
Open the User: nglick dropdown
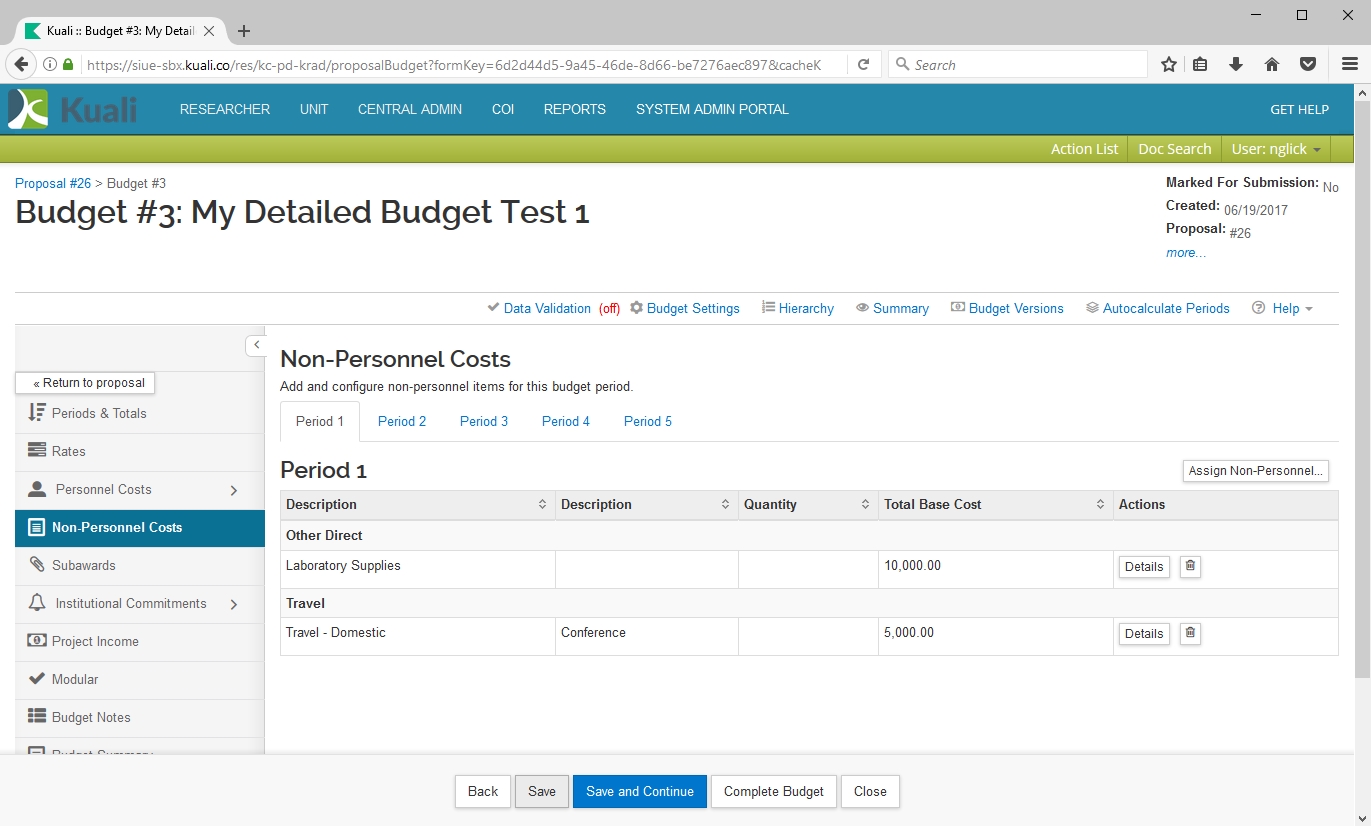click(x=1275, y=149)
